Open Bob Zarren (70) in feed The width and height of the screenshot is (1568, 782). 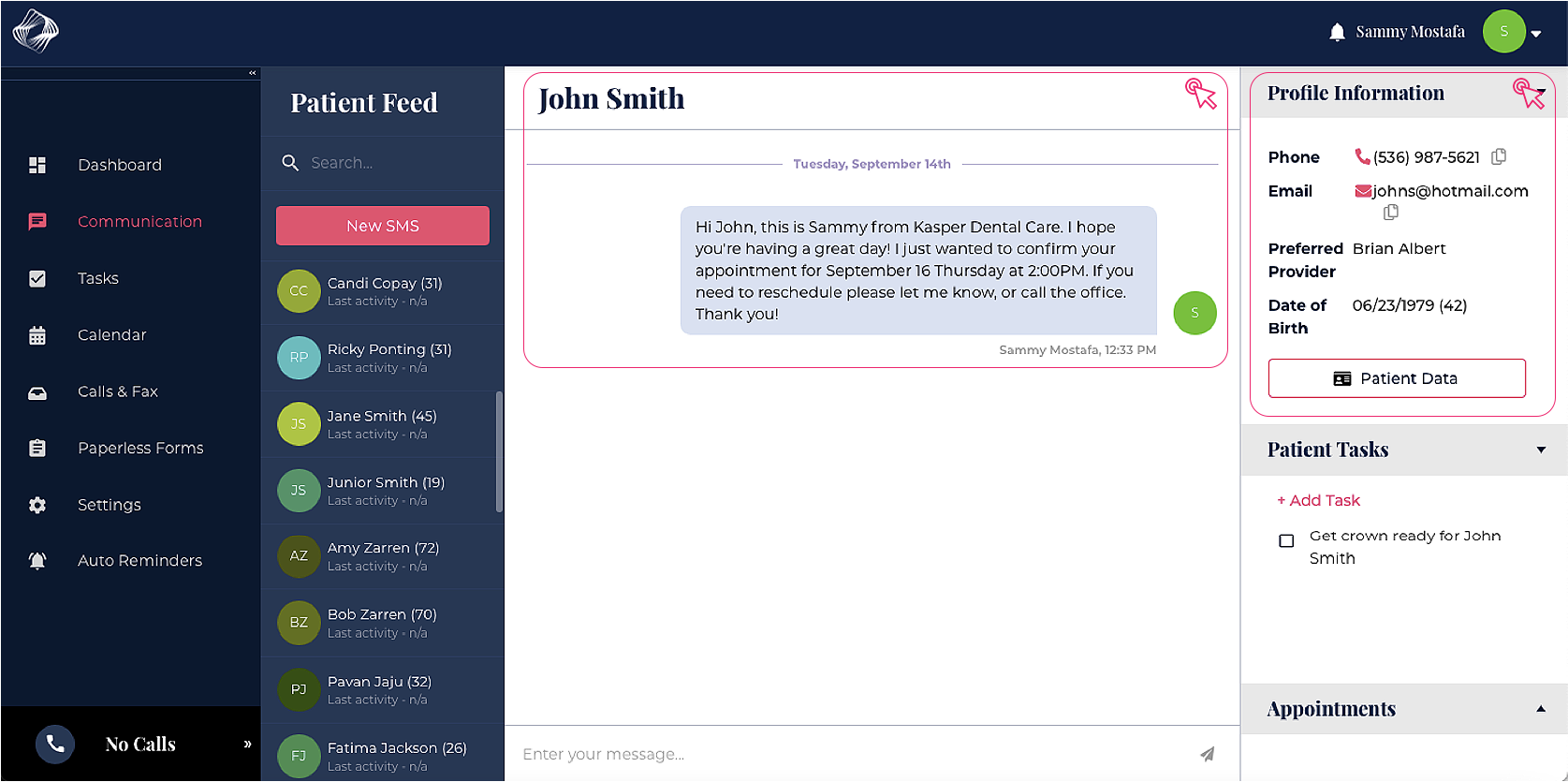(x=383, y=623)
